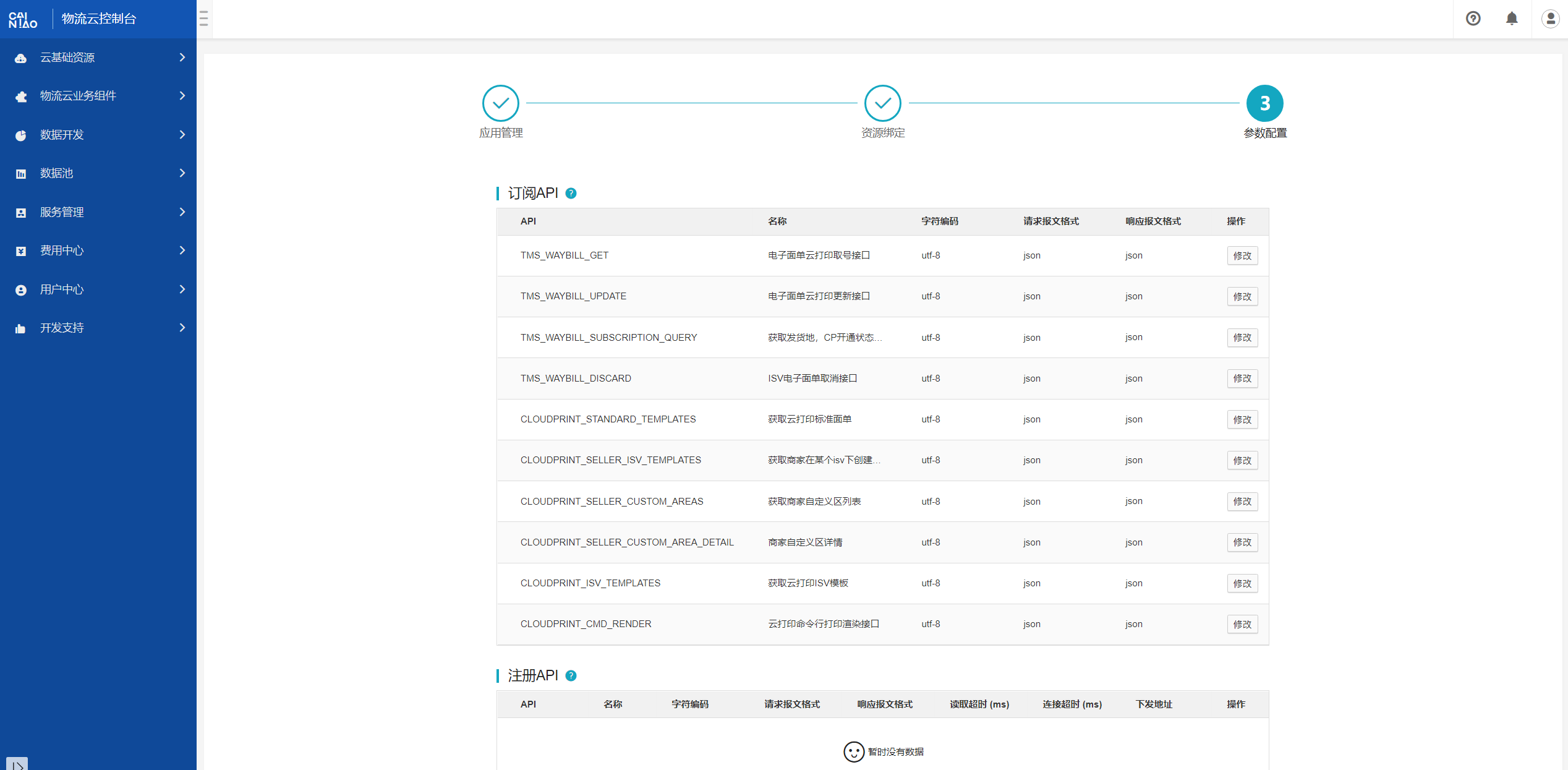Image resolution: width=1568 pixels, height=770 pixels.
Task: Click the 订阅API help tooltip icon
Action: pos(571,194)
